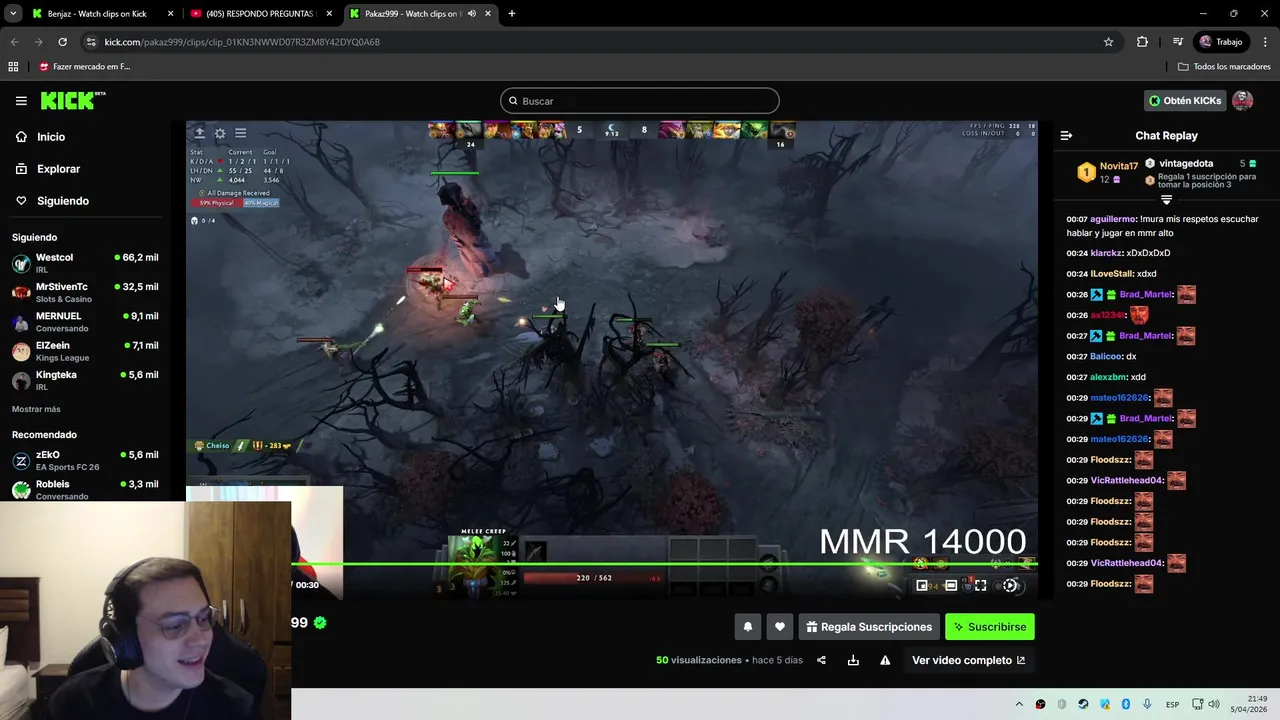Viewport: 1280px width, 720px height.
Task: Switch the ESP input language
Action: 1172,704
